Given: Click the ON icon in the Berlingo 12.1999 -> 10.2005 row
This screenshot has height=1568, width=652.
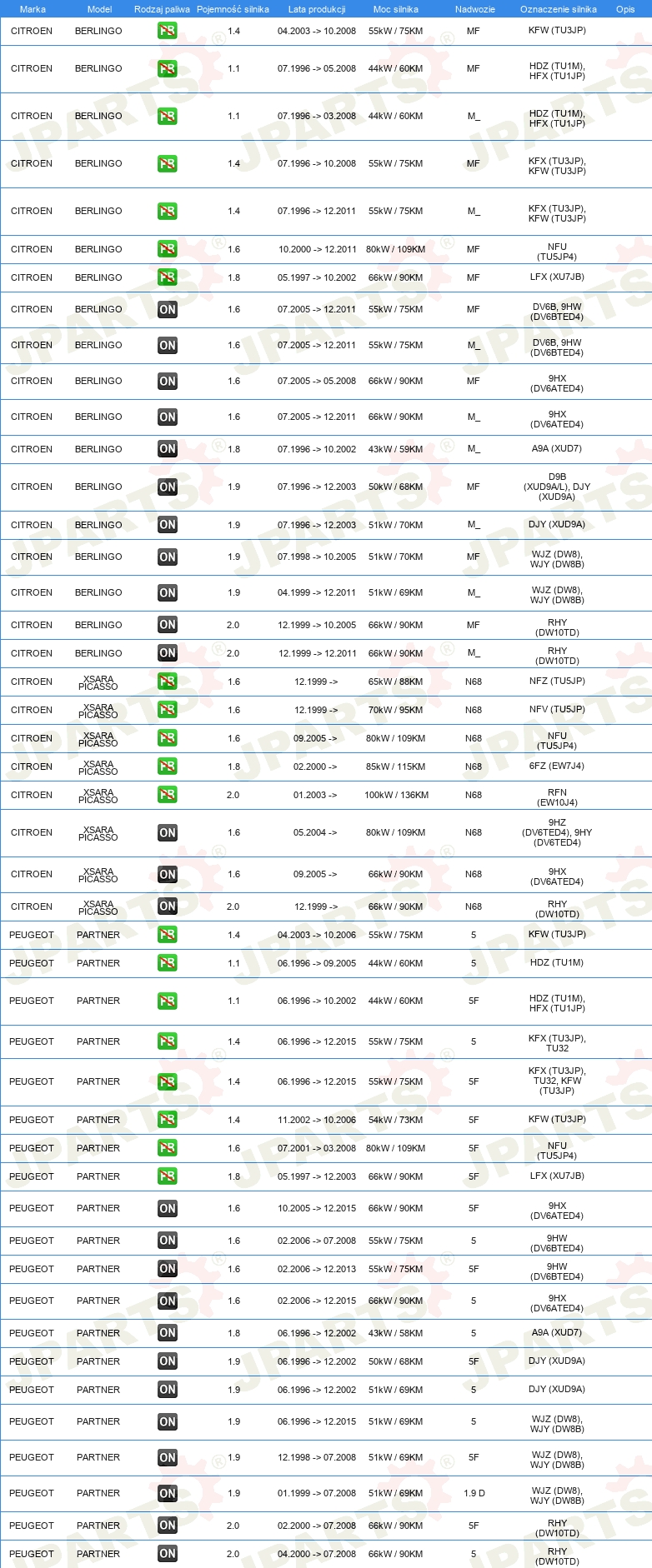Looking at the screenshot, I should click(168, 625).
